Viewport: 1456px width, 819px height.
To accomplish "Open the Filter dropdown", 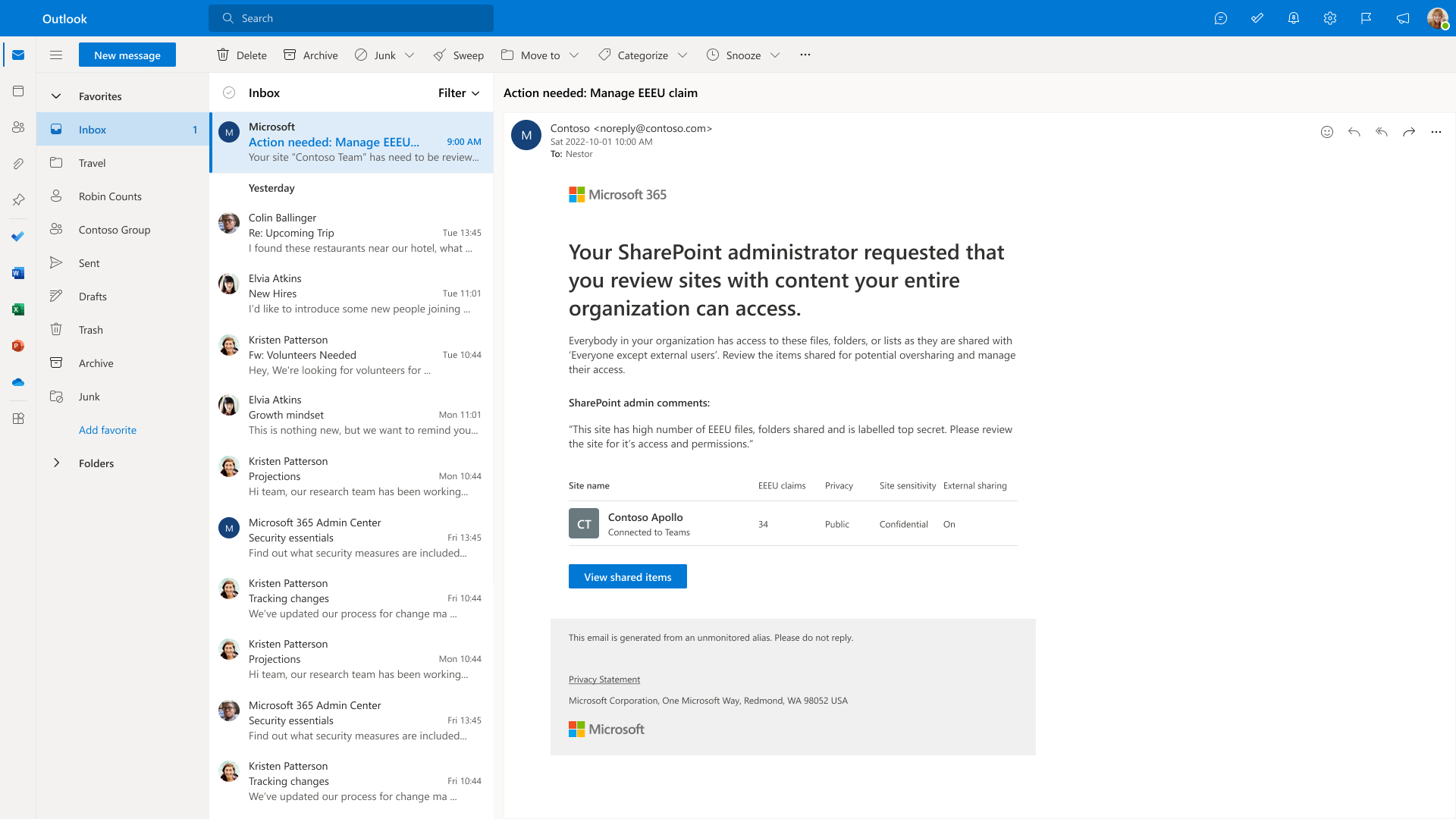I will [x=459, y=93].
